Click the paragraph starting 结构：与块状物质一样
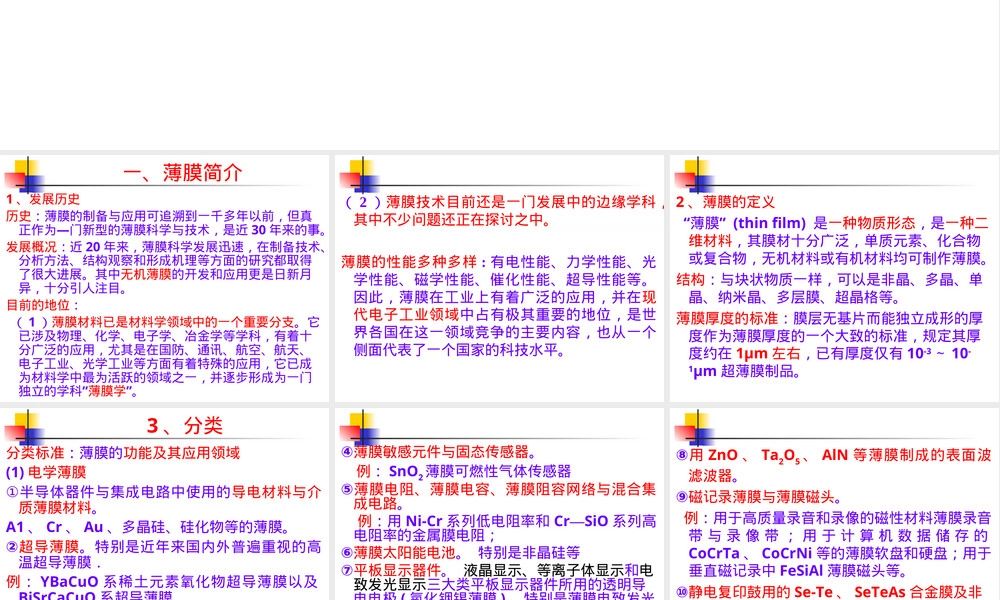The height and width of the screenshot is (600, 1000). [x=829, y=288]
